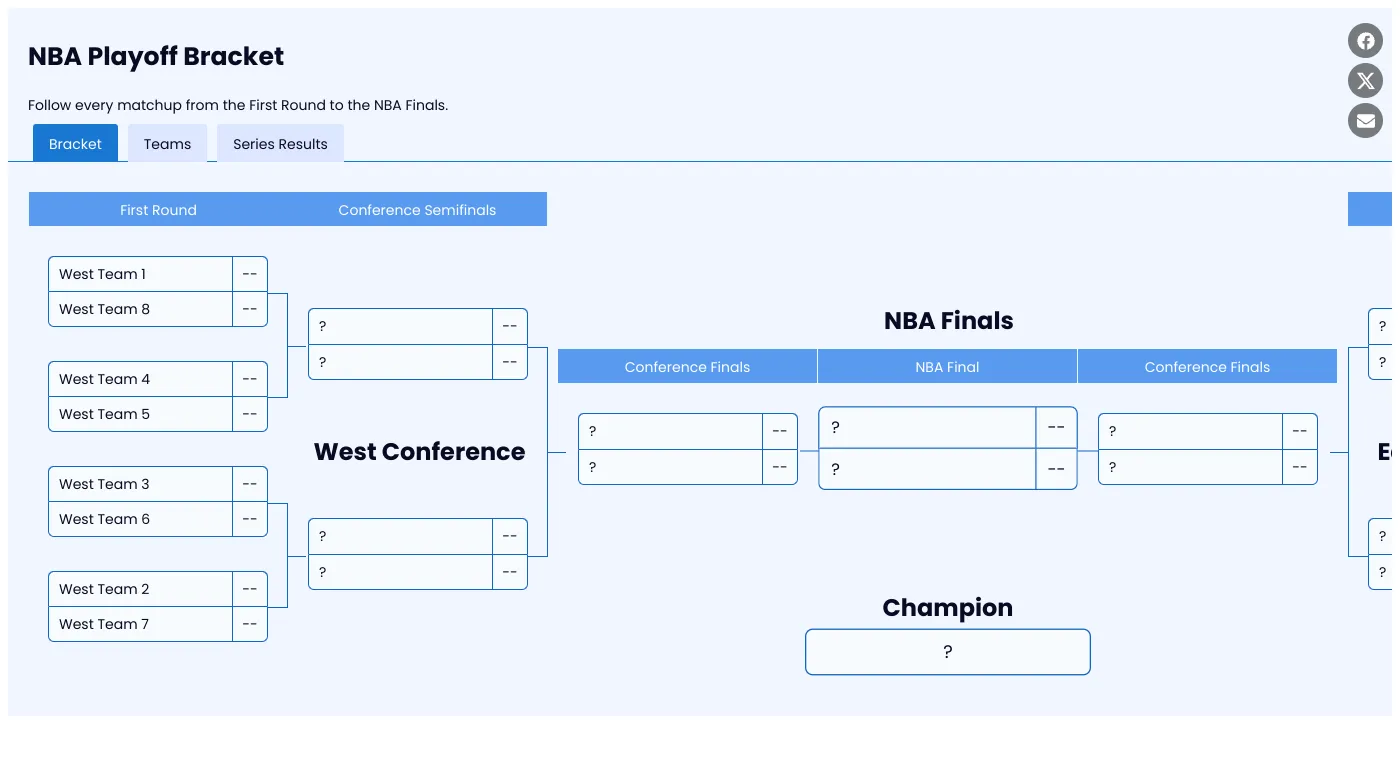1400x768 pixels.
Task: Choose West Team 3 in bracket
Action: (140, 484)
